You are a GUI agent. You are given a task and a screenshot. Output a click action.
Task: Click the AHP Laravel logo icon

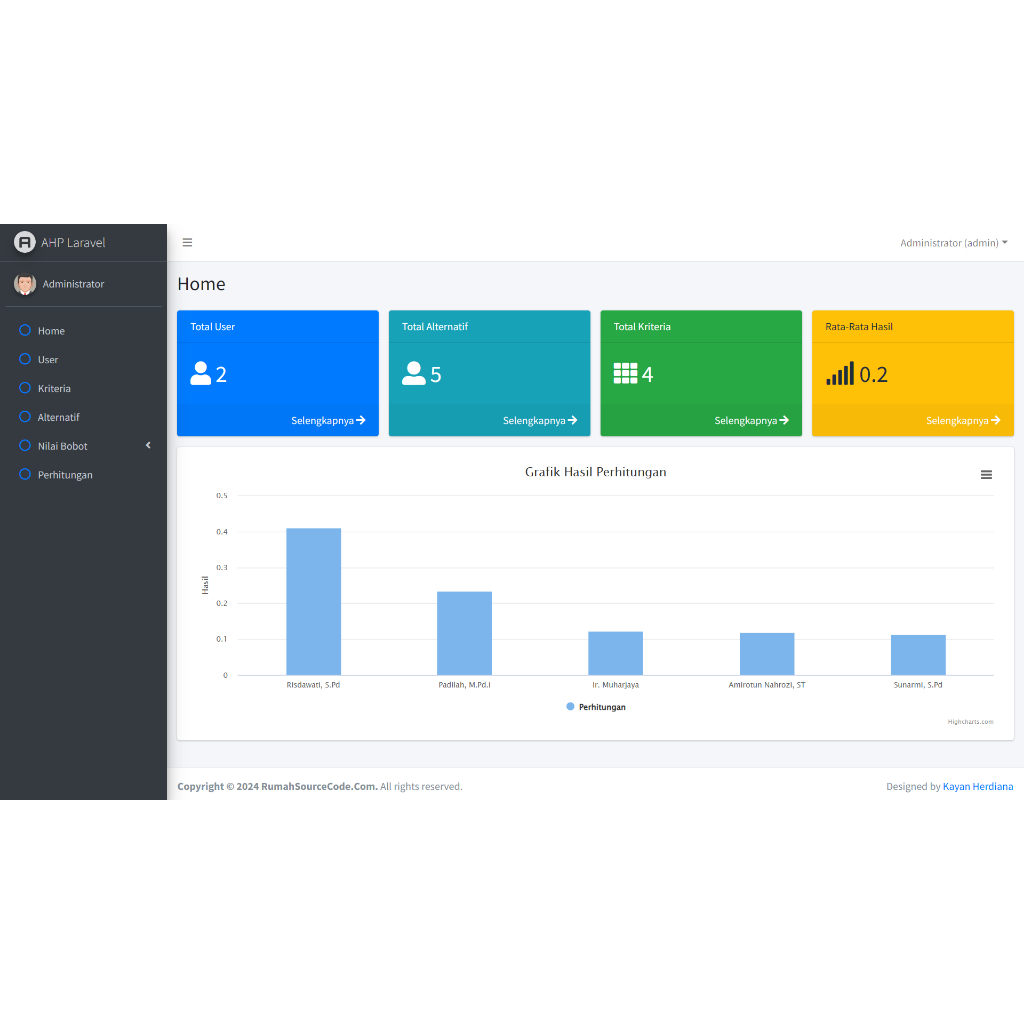pyautogui.click(x=25, y=242)
